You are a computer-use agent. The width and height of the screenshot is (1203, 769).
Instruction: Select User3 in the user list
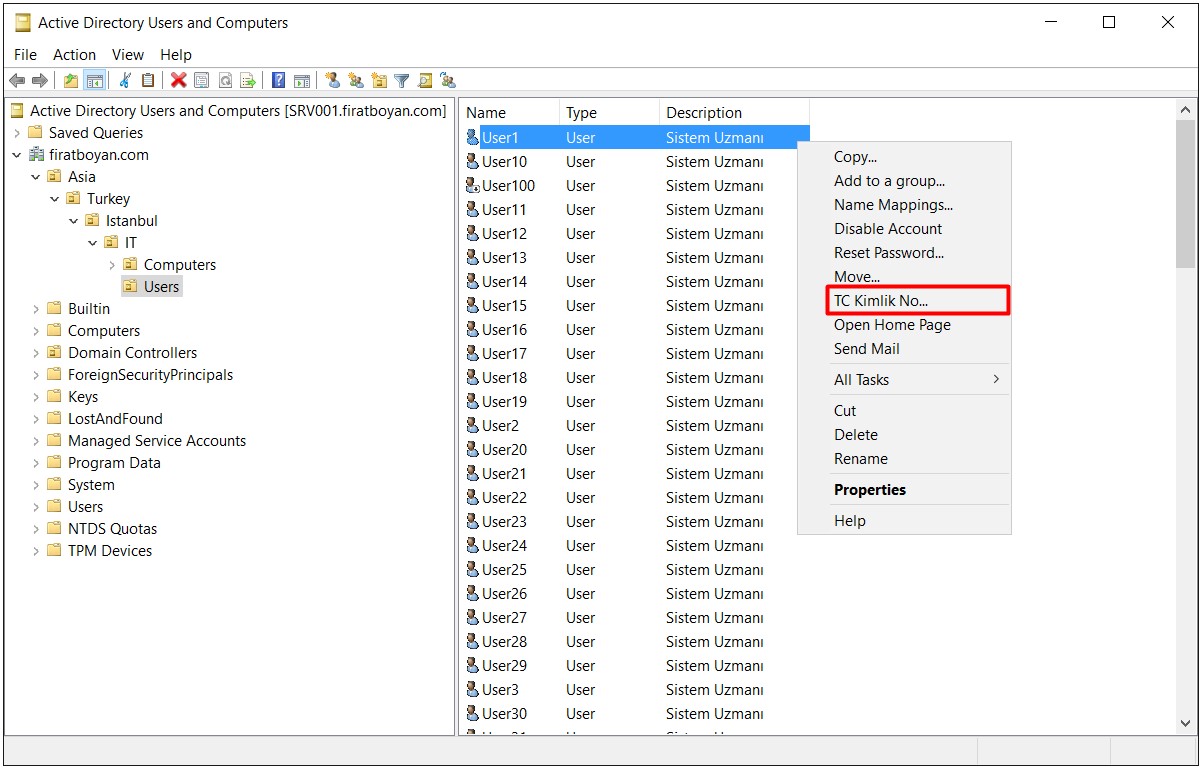[500, 689]
